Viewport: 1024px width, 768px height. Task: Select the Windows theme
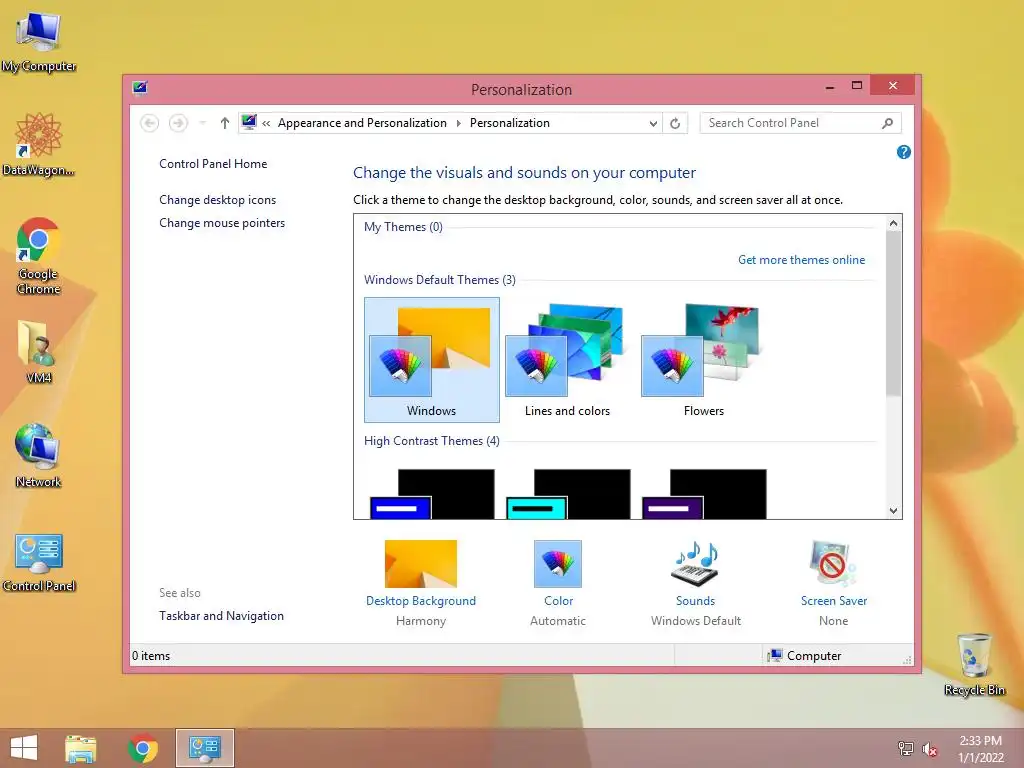pos(432,360)
